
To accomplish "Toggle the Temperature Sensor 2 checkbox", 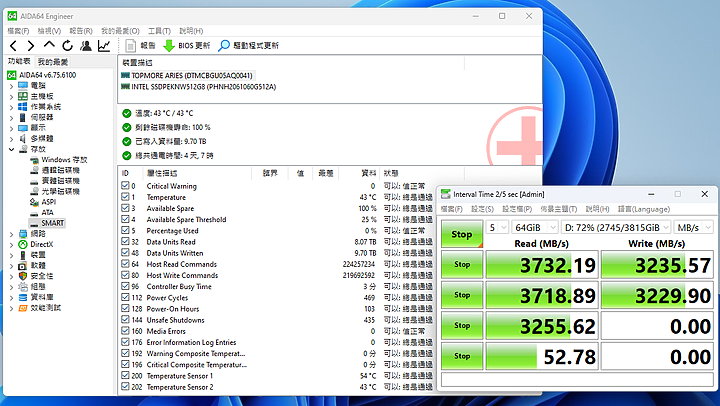I will pos(125,386).
